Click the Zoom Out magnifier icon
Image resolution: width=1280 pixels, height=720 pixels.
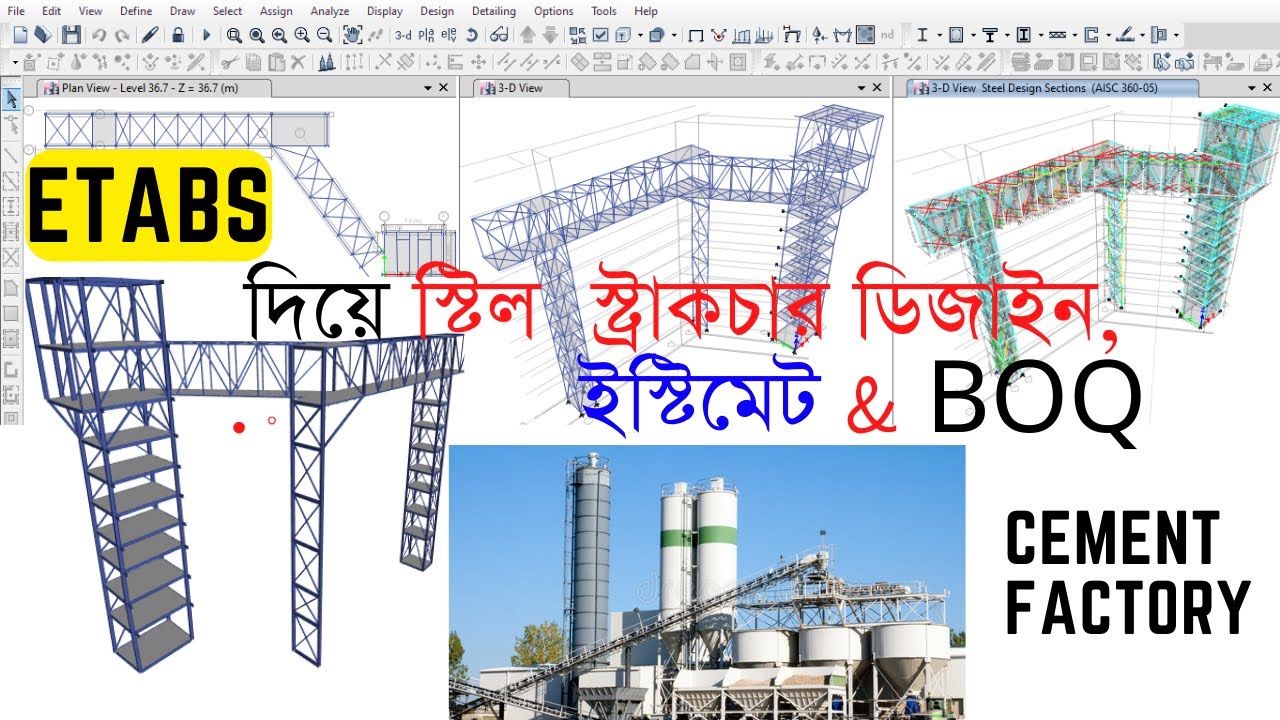click(324, 35)
